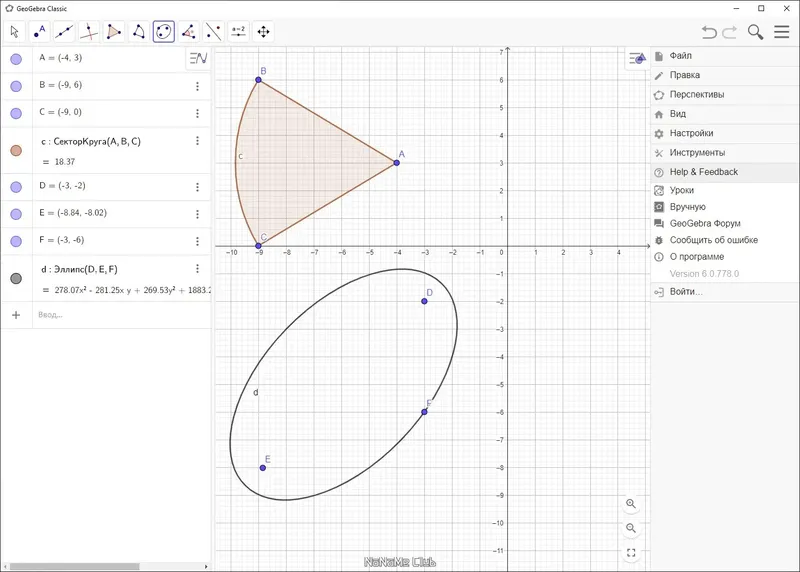Screen dimensions: 800x572
Task: Select the Move arrow tool
Action: click(x=14, y=32)
